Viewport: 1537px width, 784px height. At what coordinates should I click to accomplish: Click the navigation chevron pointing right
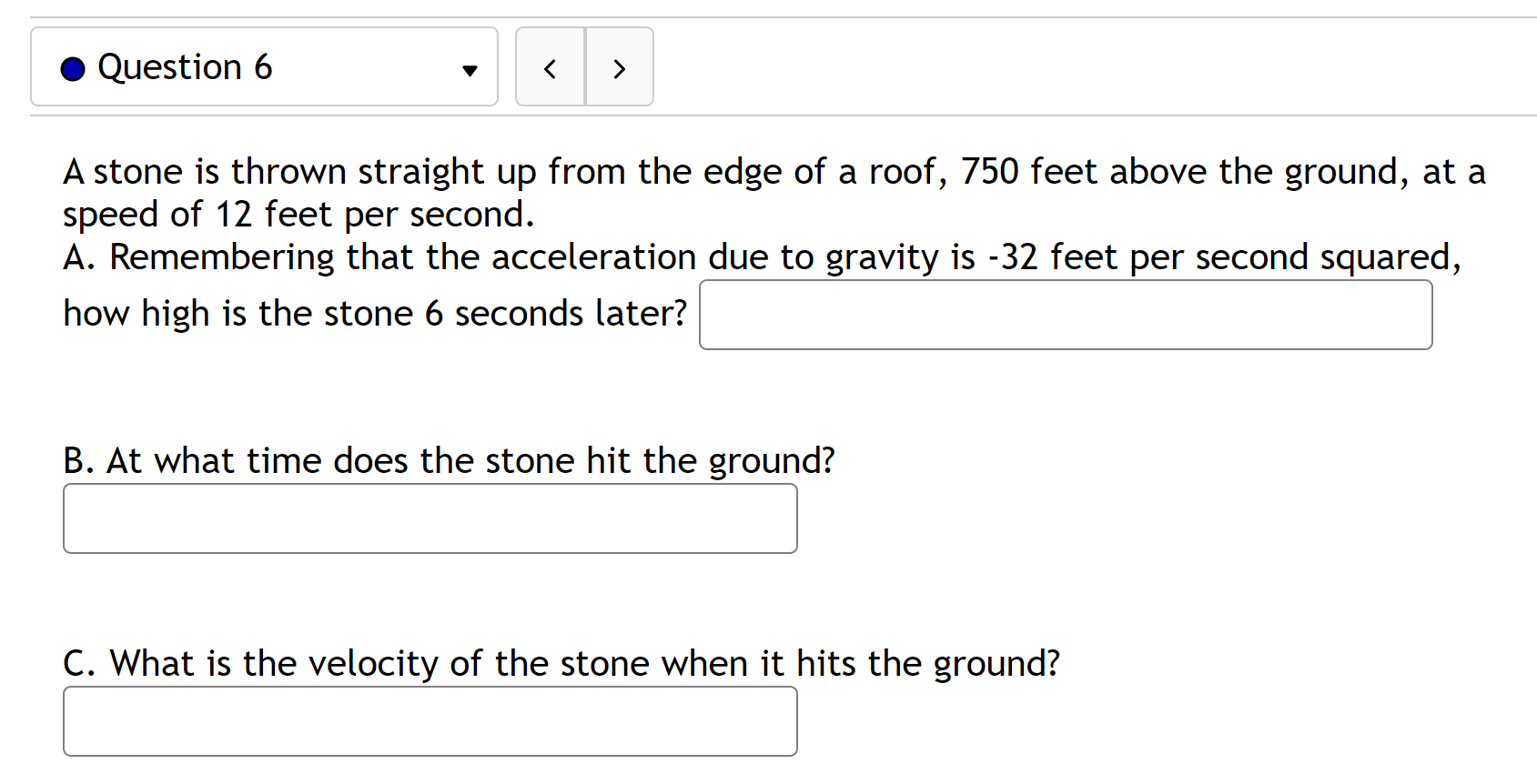click(x=619, y=66)
